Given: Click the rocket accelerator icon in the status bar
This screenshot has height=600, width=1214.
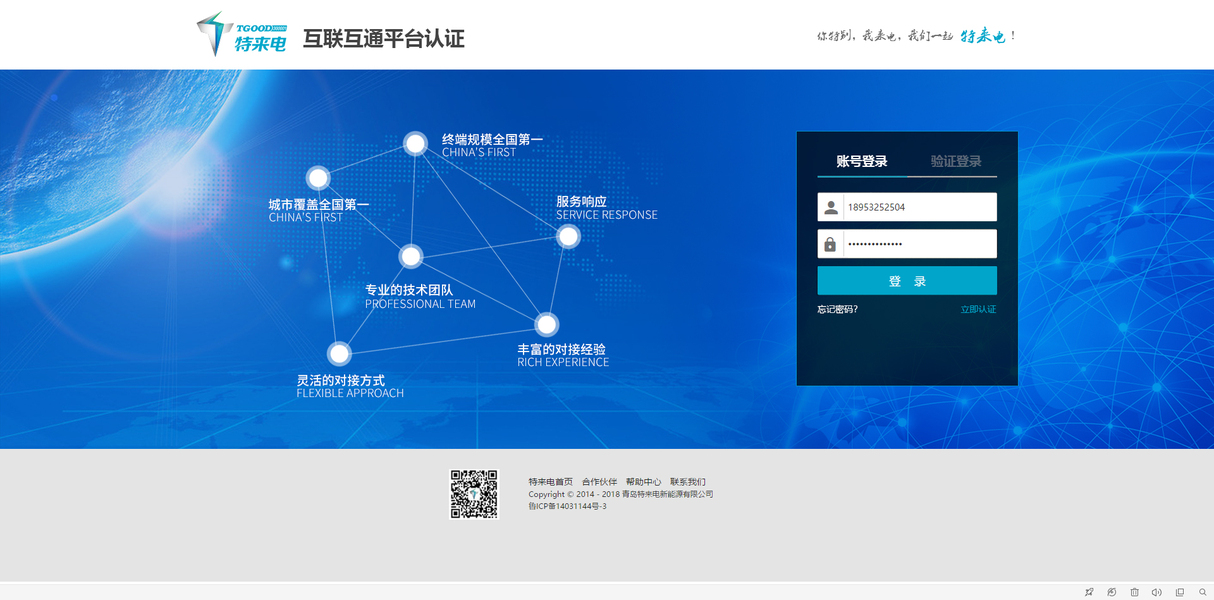Looking at the screenshot, I should pos(1089,592).
